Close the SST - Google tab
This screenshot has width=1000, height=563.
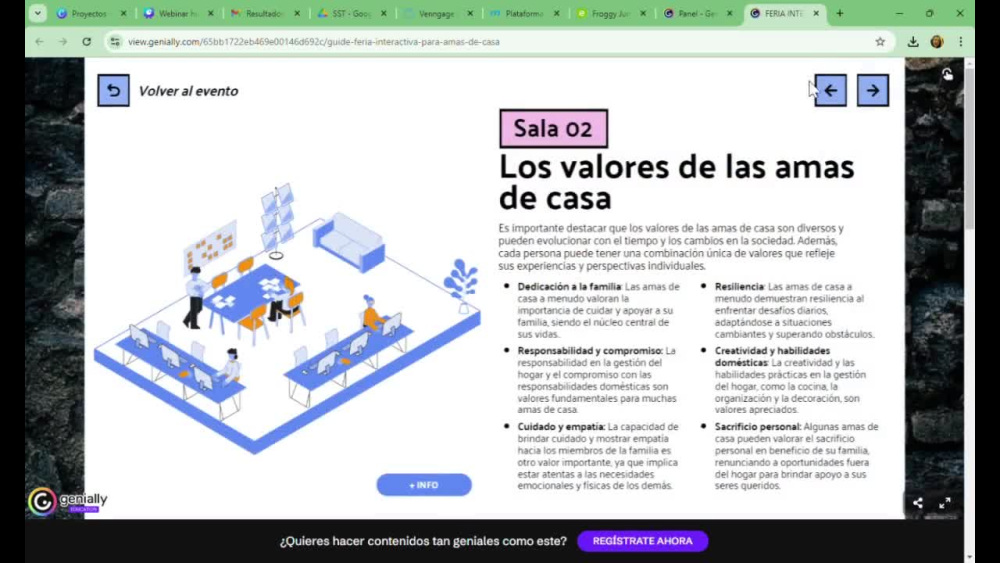tap(383, 13)
